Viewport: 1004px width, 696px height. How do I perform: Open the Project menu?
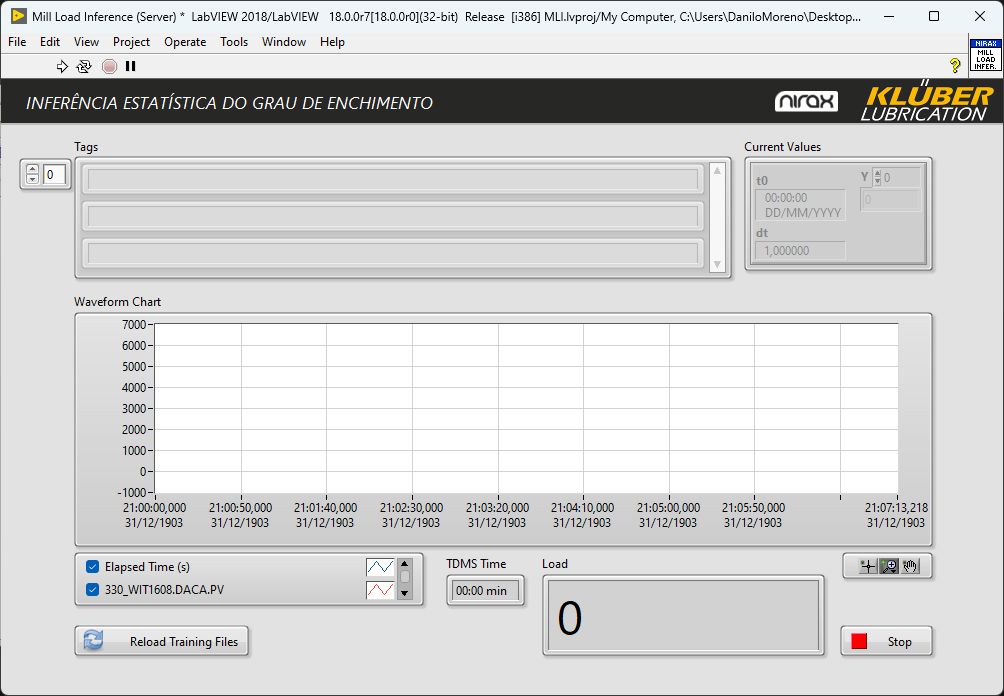click(131, 42)
